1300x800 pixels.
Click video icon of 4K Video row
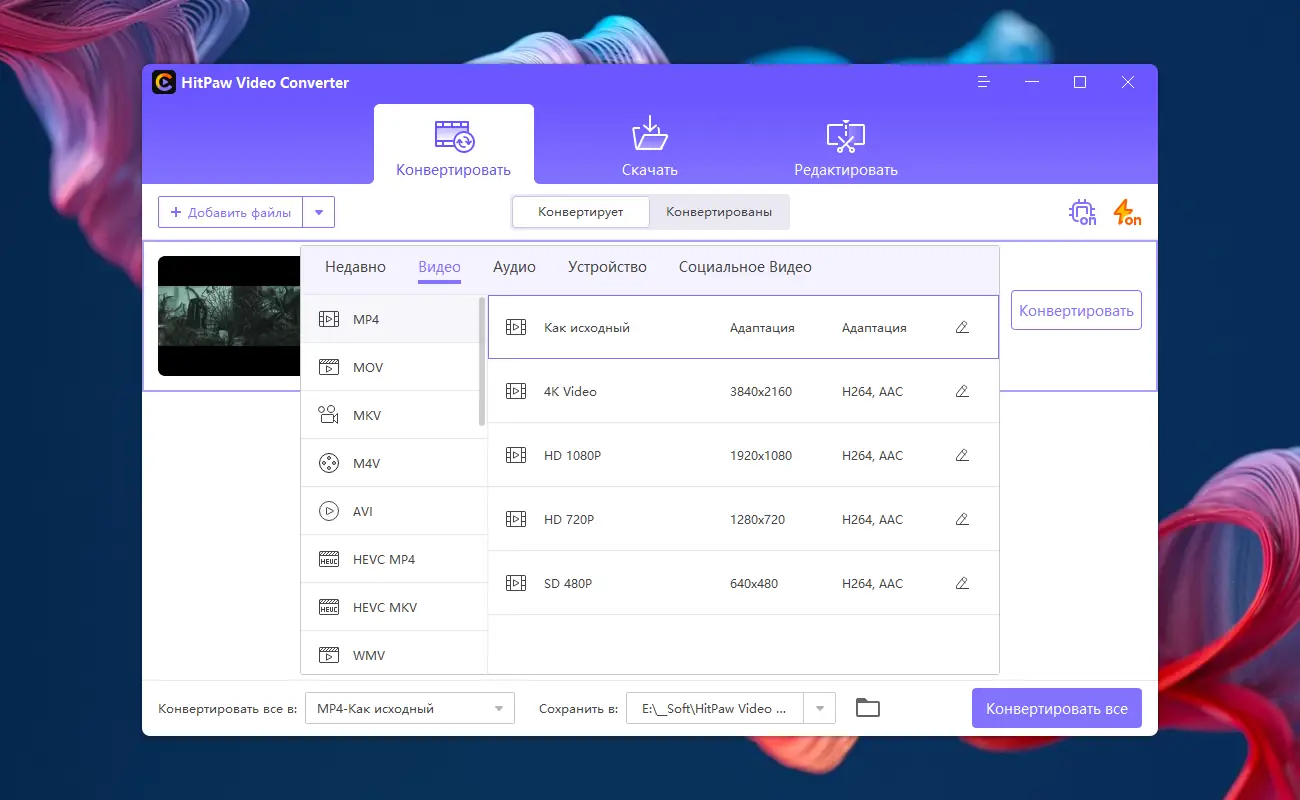click(x=516, y=391)
